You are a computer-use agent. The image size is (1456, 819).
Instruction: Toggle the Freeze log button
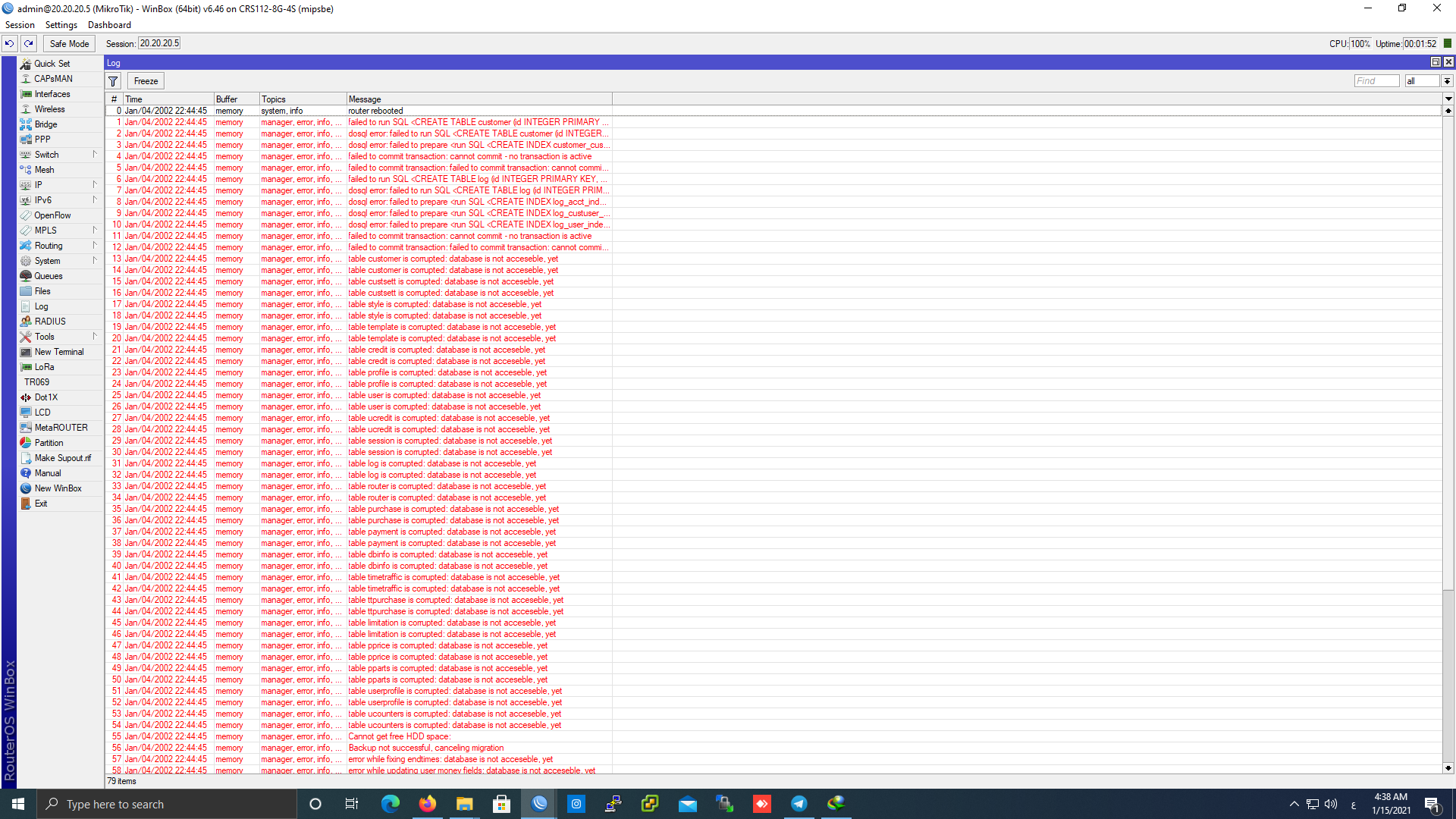coord(146,81)
